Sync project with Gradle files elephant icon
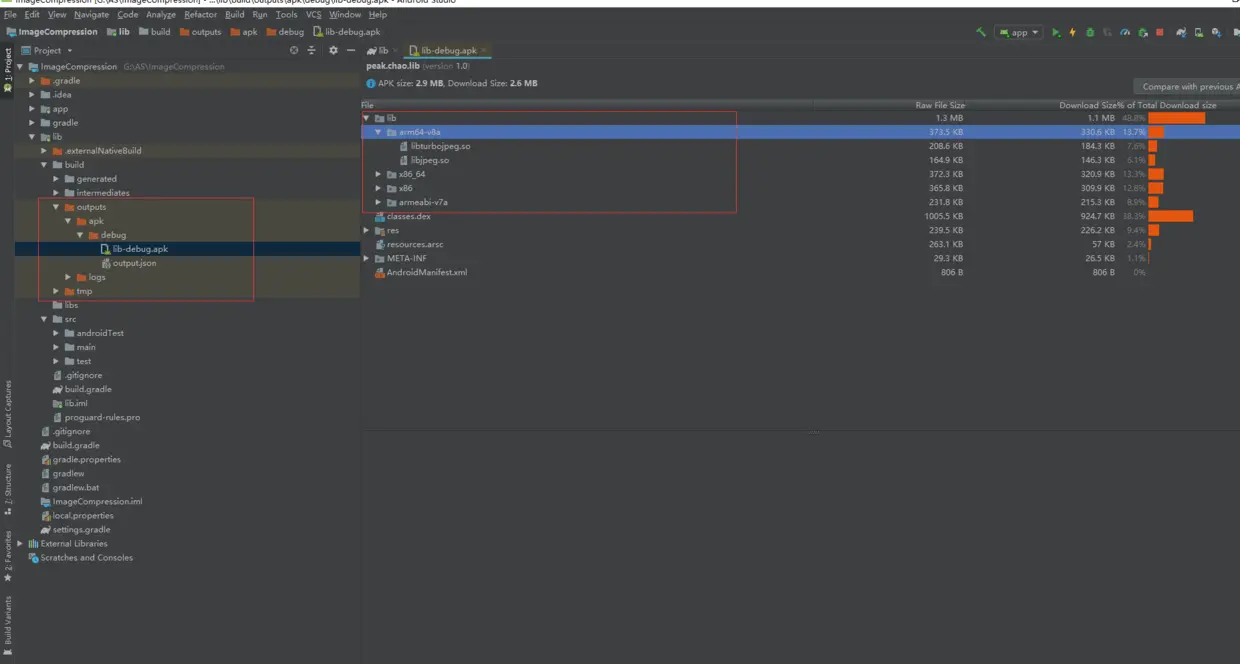This screenshot has width=1240, height=664. (1181, 32)
